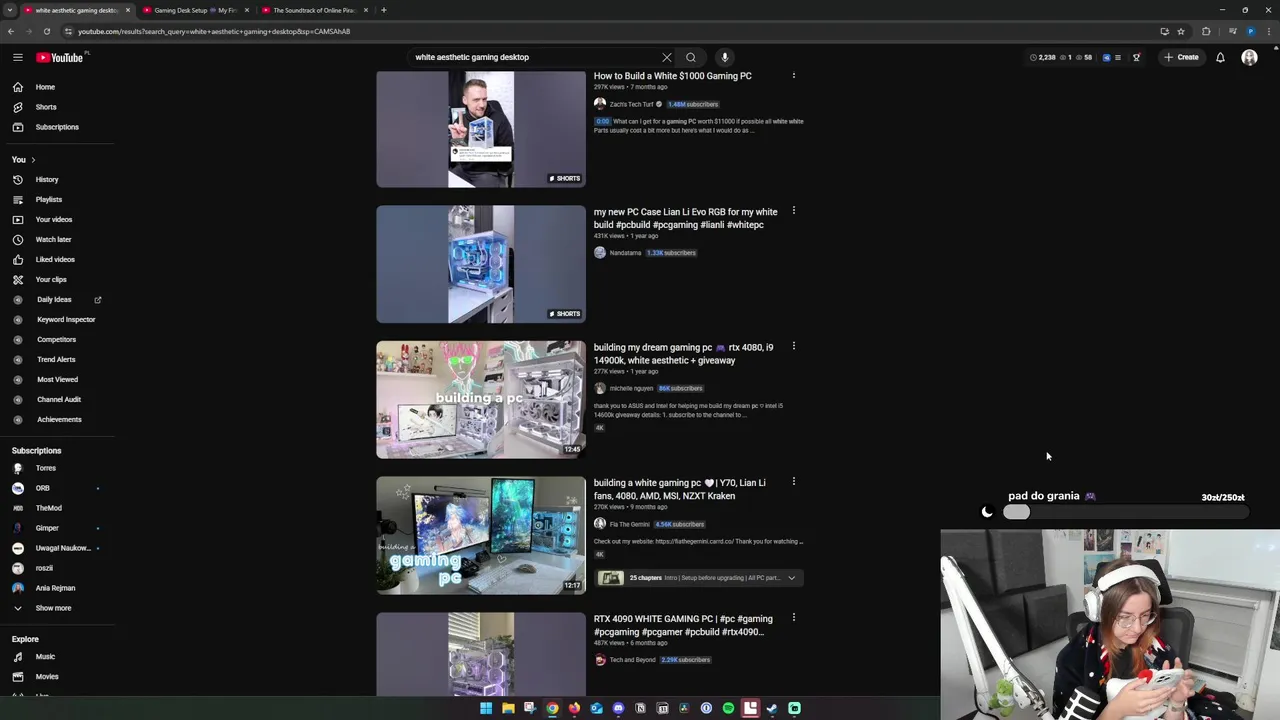Image resolution: width=1280 pixels, height=720 pixels.
Task: Open options for dream gaming pc video
Action: (794, 346)
